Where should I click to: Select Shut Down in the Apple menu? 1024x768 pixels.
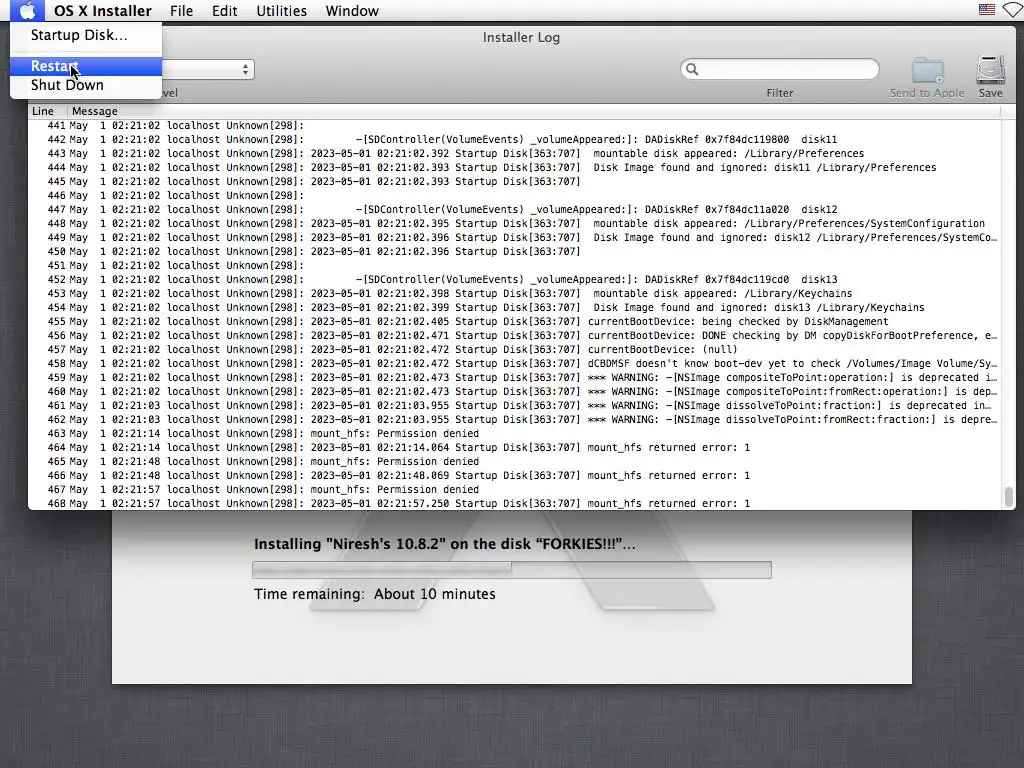(86, 85)
